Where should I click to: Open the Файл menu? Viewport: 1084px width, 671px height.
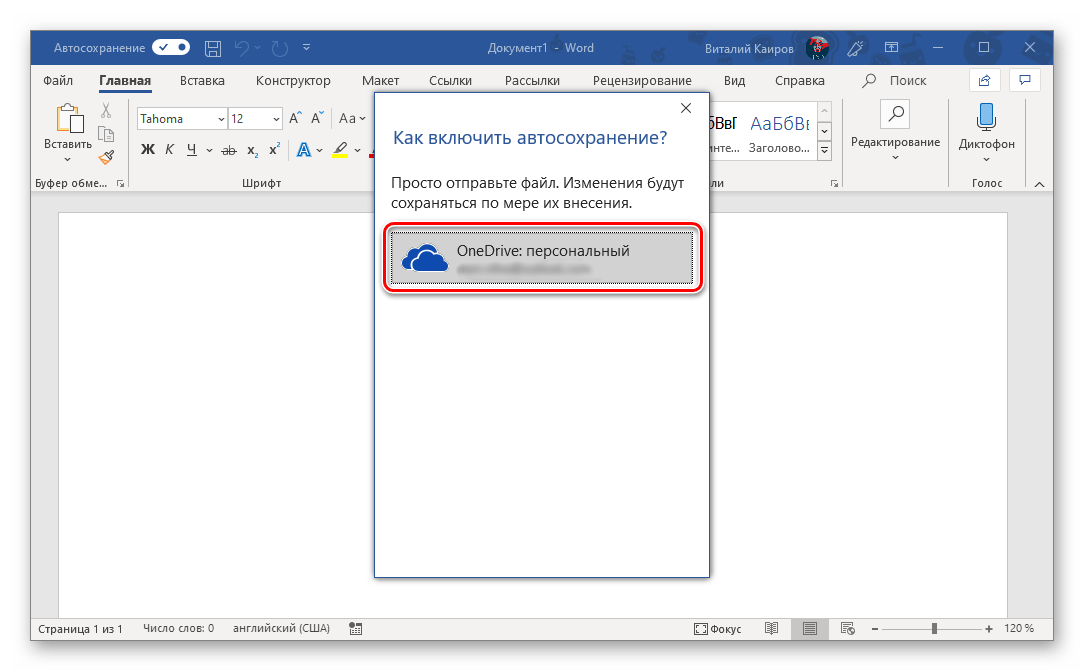pyautogui.click(x=58, y=81)
